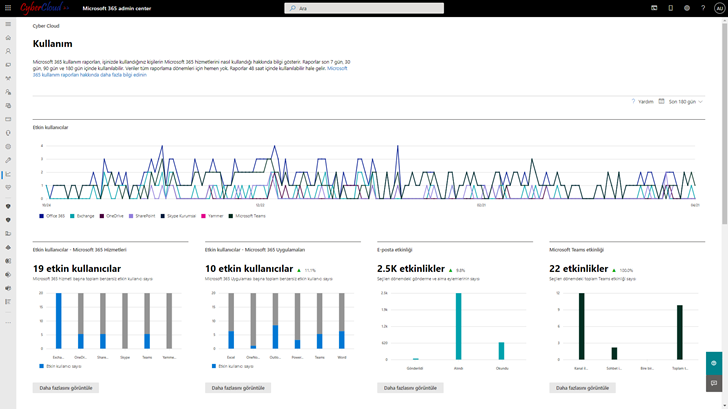Open the Support headset icon
Screen dimensions: 728x409
pos(8,133)
